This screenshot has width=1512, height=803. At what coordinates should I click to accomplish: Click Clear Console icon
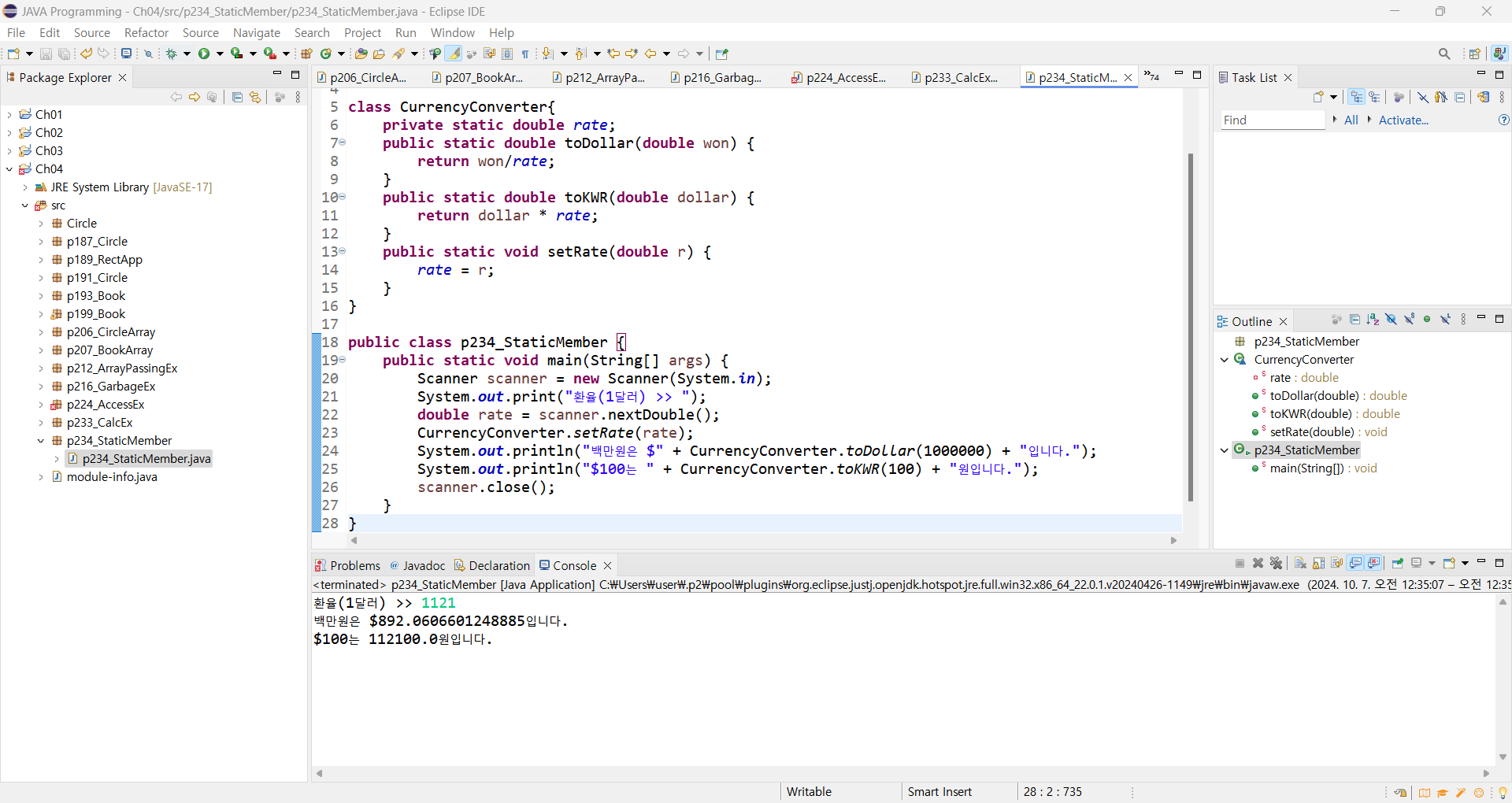point(1300,563)
